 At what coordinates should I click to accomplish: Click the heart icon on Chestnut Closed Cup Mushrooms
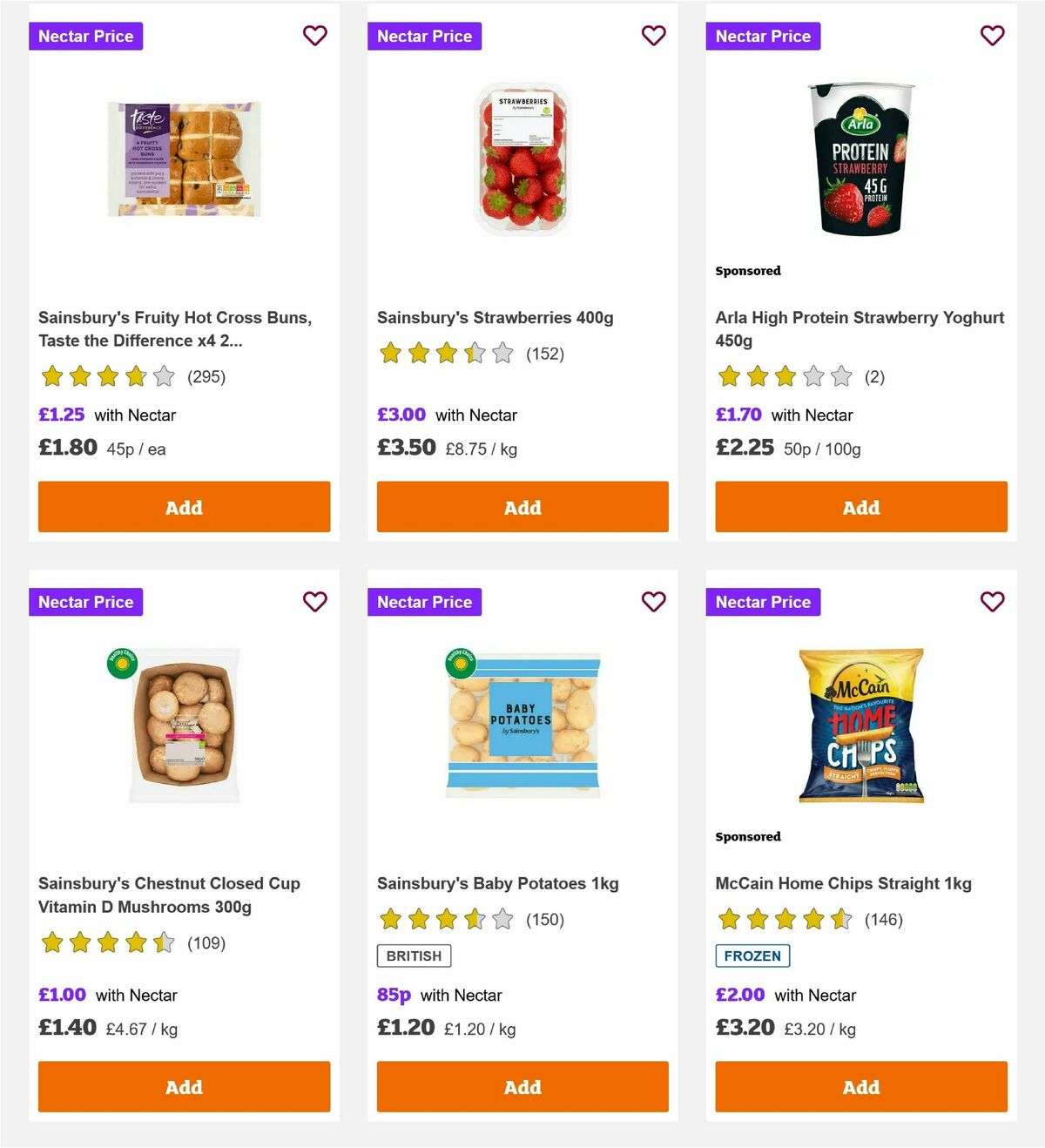coord(314,601)
